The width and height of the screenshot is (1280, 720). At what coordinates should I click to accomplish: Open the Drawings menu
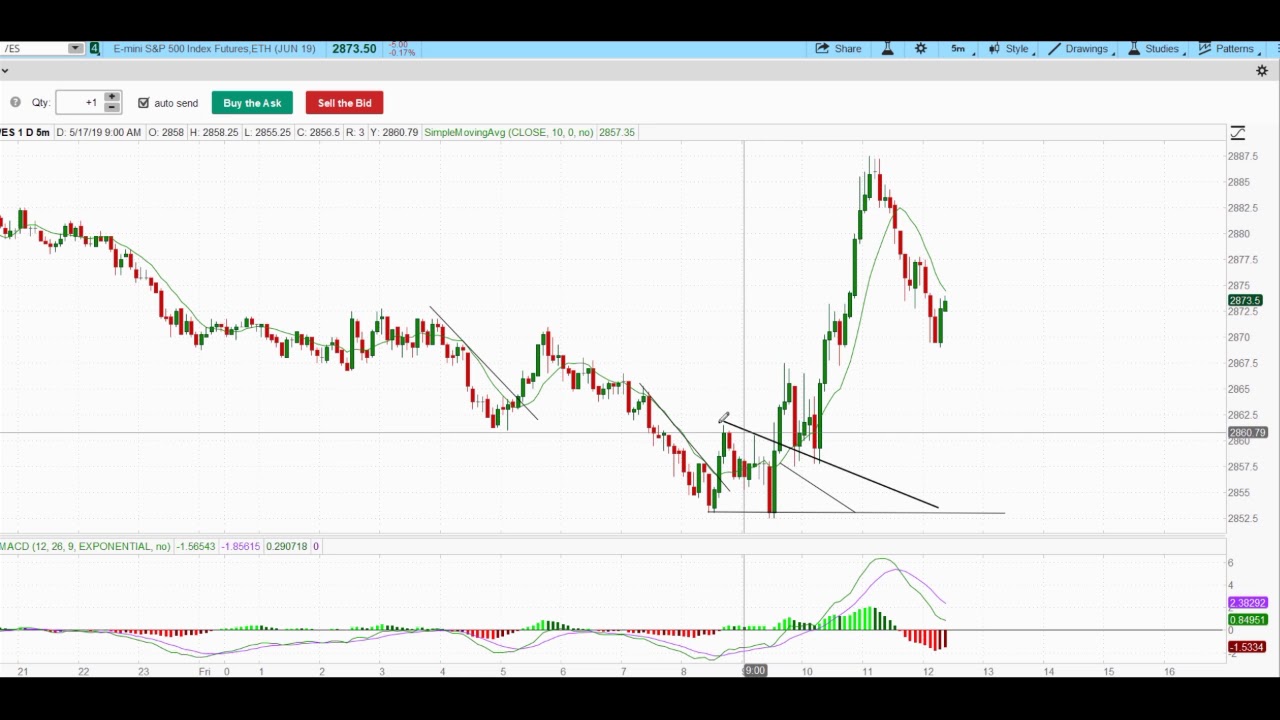pos(1079,49)
